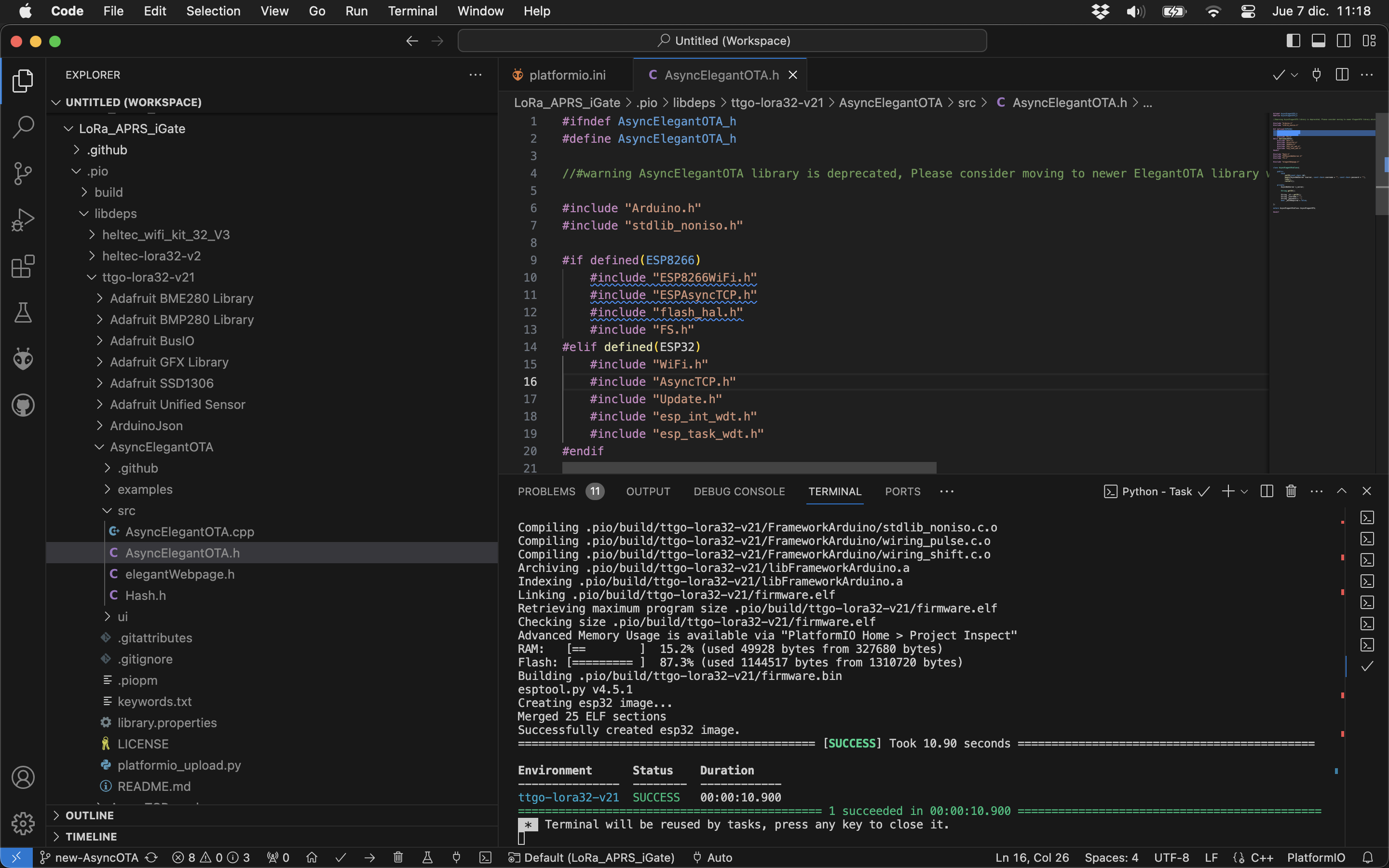Click the new-AsyncOTA branch in status bar
Screen dimensions: 1389x868
pyautogui.click(x=96, y=857)
